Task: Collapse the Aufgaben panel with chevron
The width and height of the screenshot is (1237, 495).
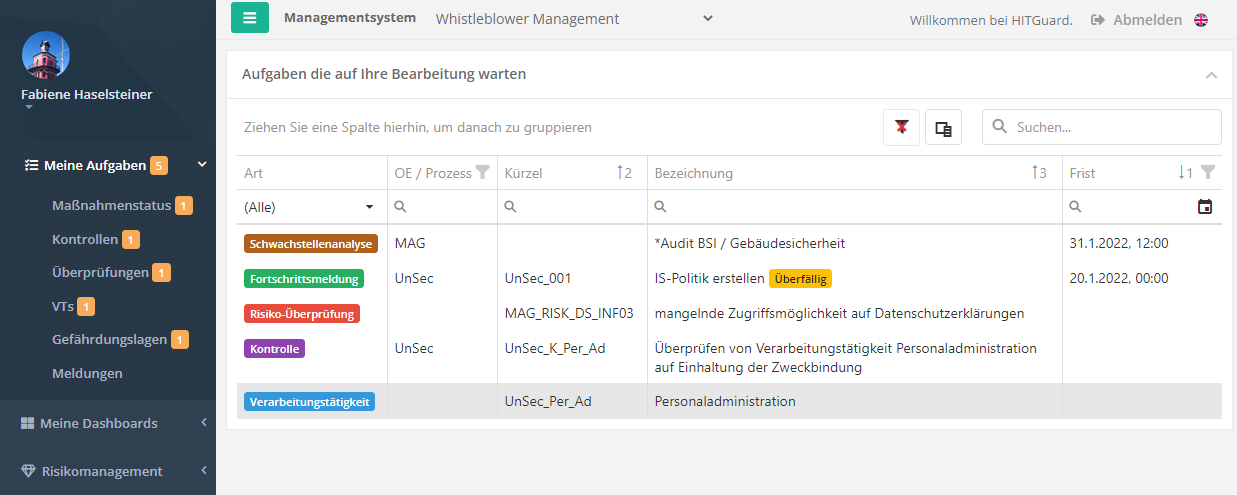Action: 1211,75
